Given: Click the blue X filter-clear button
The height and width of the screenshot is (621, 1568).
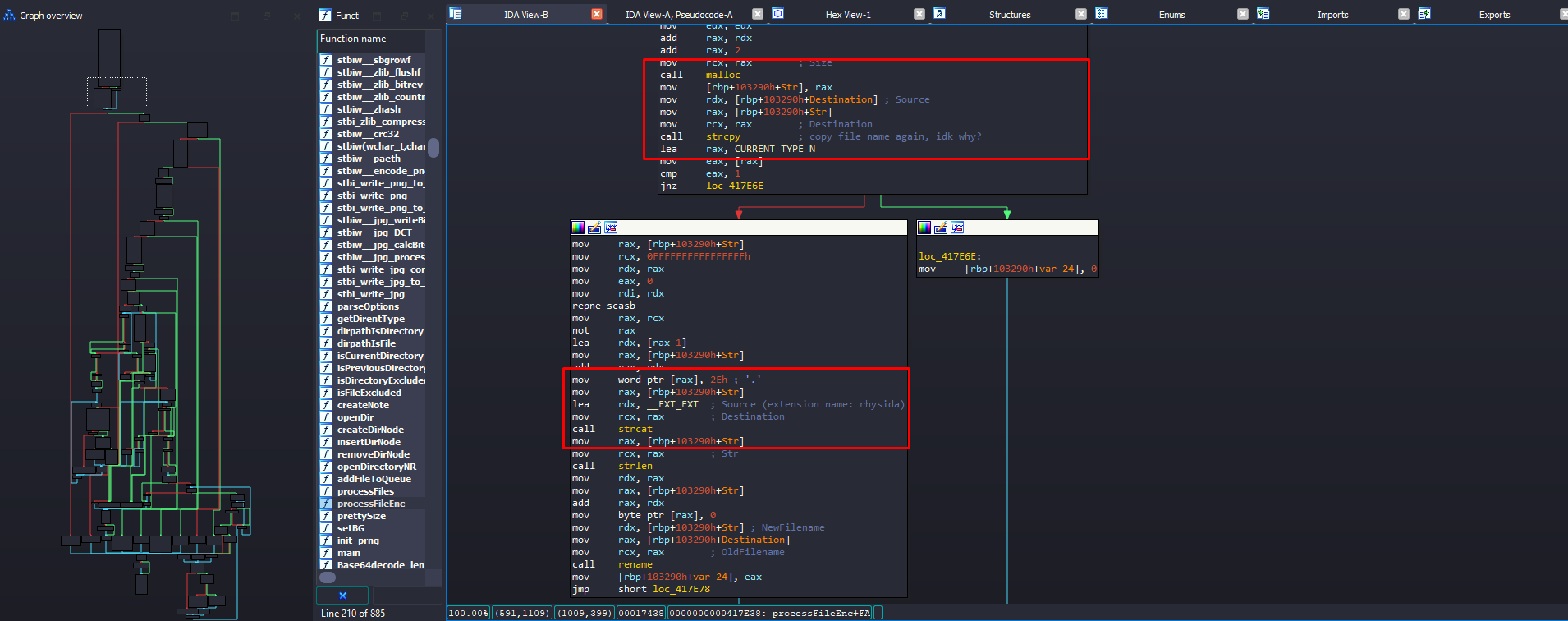Looking at the screenshot, I should tap(342, 596).
